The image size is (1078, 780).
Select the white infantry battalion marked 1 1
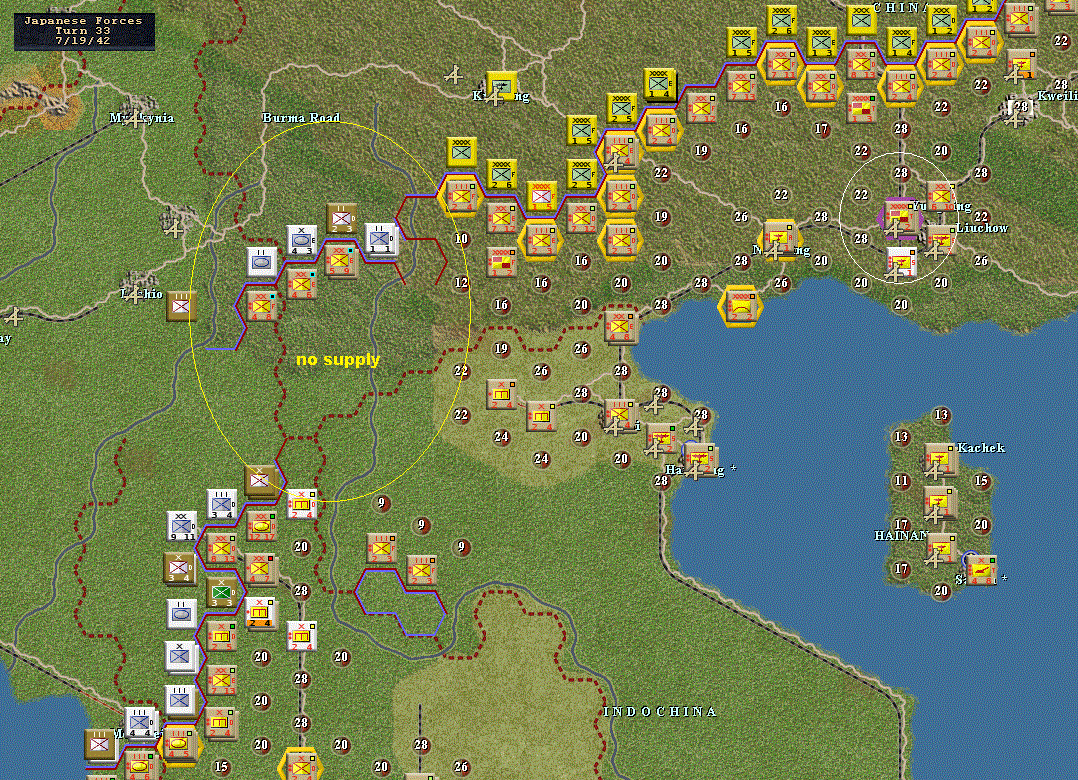[x=380, y=238]
